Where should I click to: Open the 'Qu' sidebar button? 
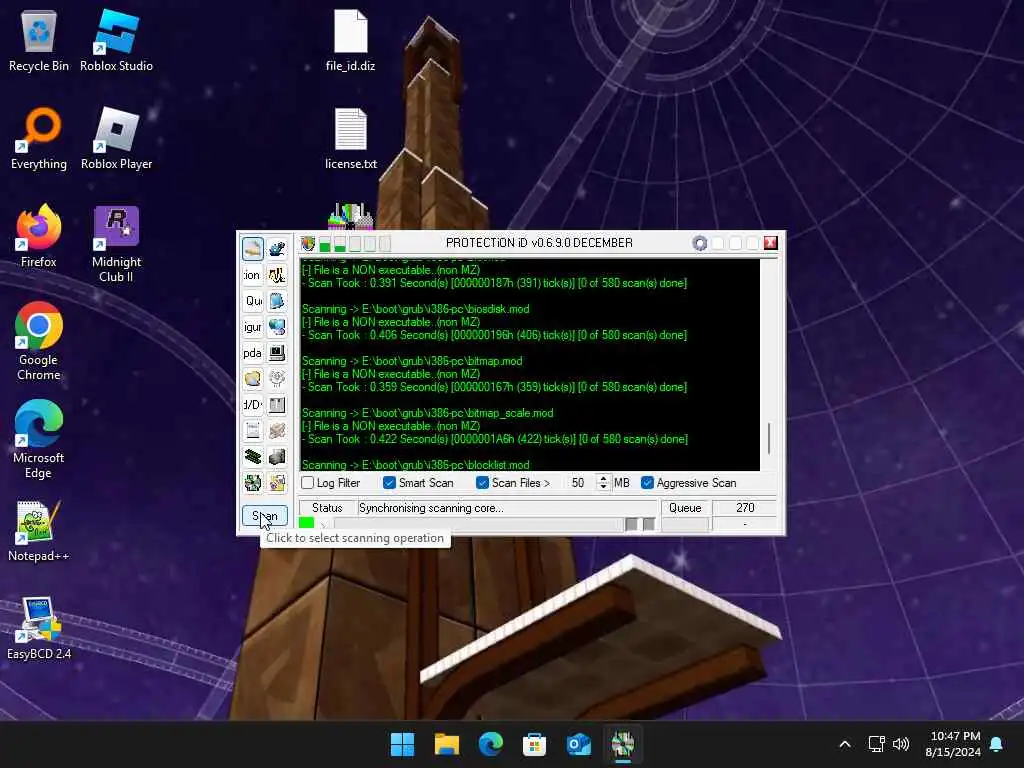253,301
